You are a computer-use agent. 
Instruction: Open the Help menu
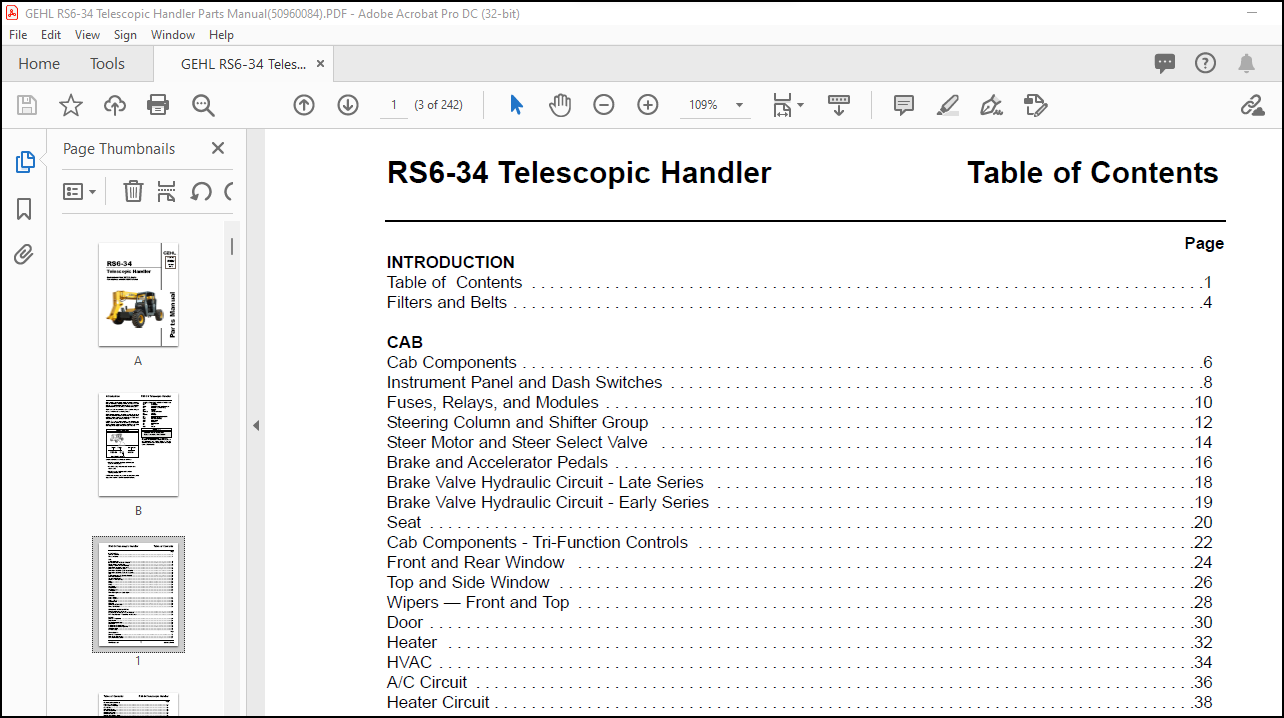221,34
